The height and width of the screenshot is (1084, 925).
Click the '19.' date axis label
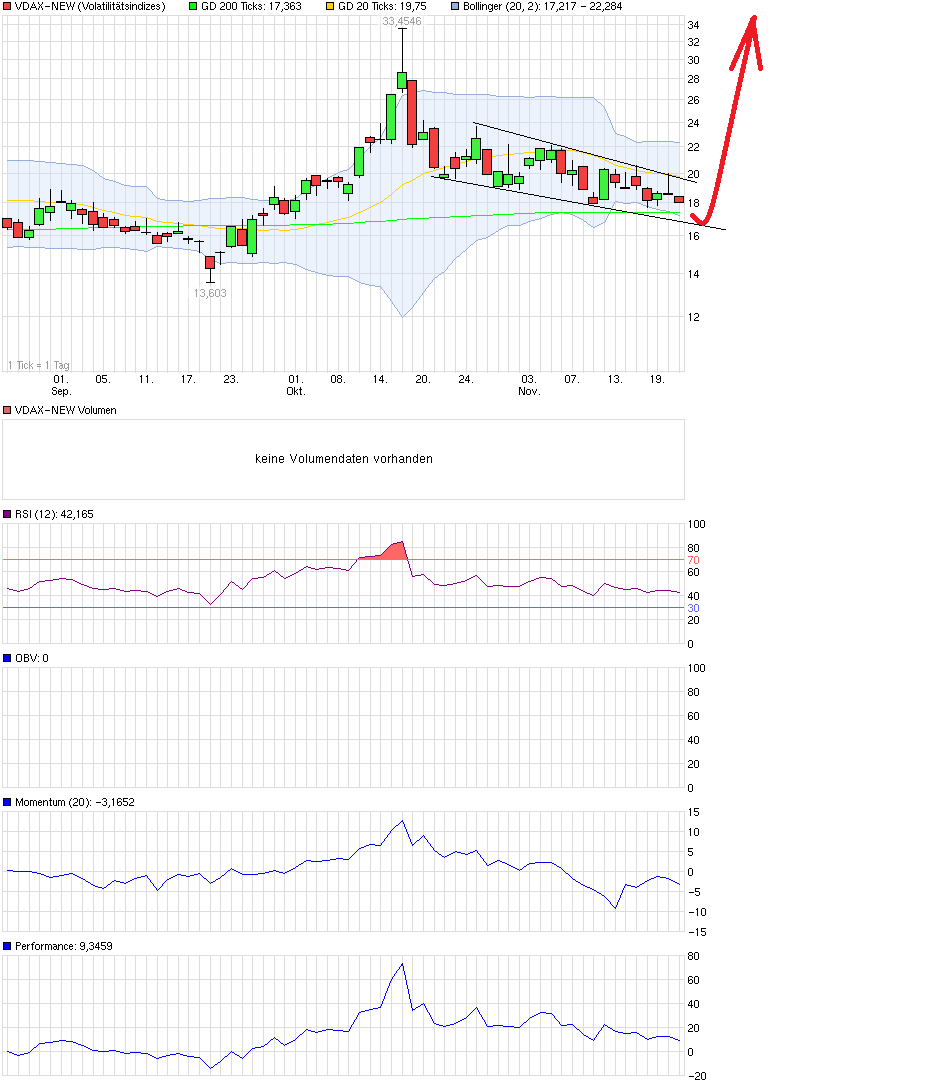point(657,379)
